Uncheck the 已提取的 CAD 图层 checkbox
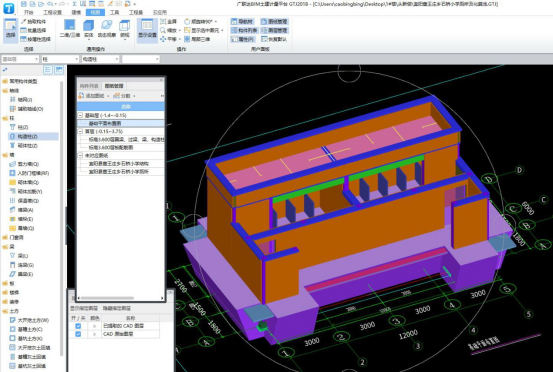 [x=78, y=326]
